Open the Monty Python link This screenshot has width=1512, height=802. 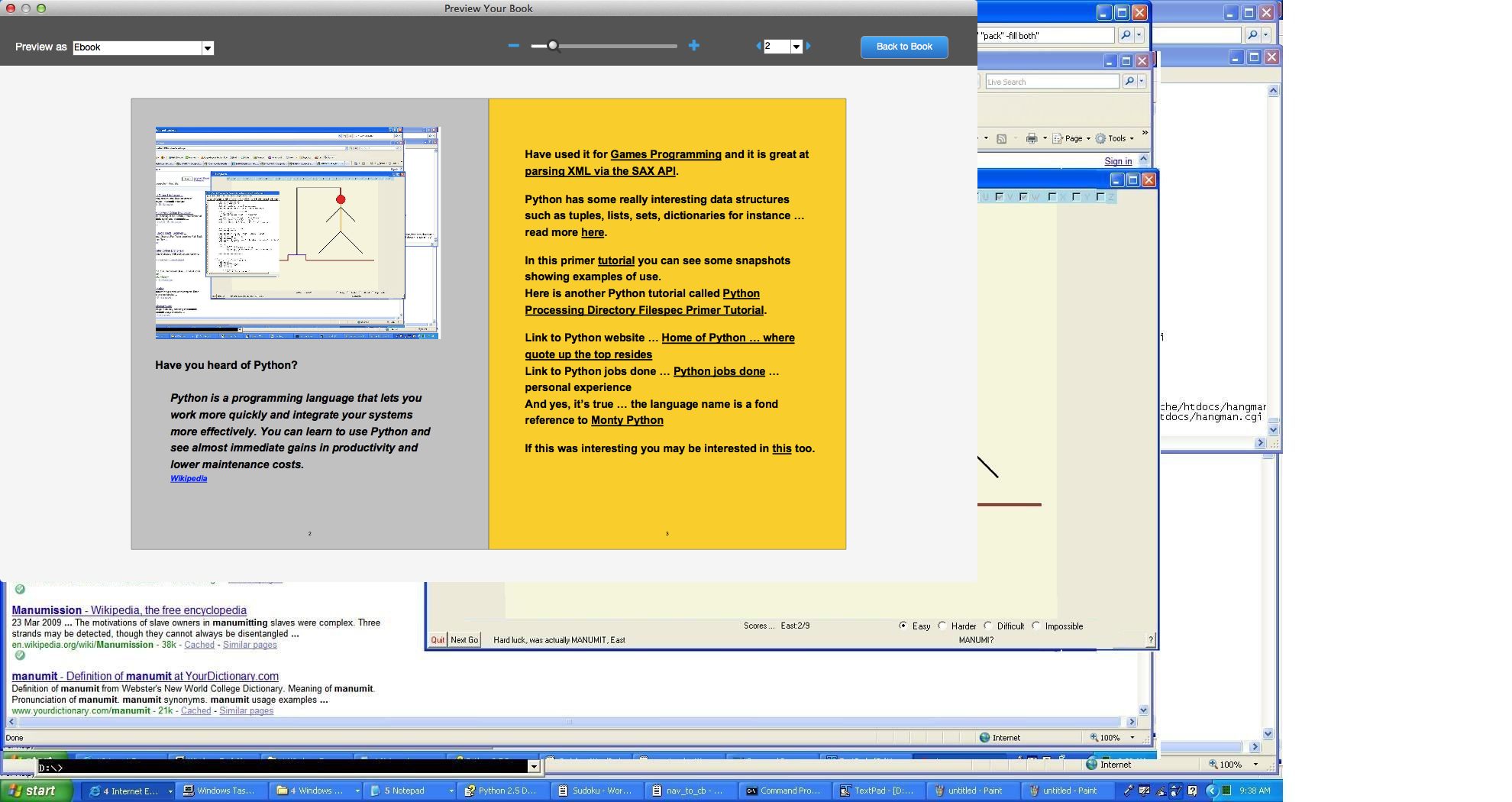(x=627, y=420)
